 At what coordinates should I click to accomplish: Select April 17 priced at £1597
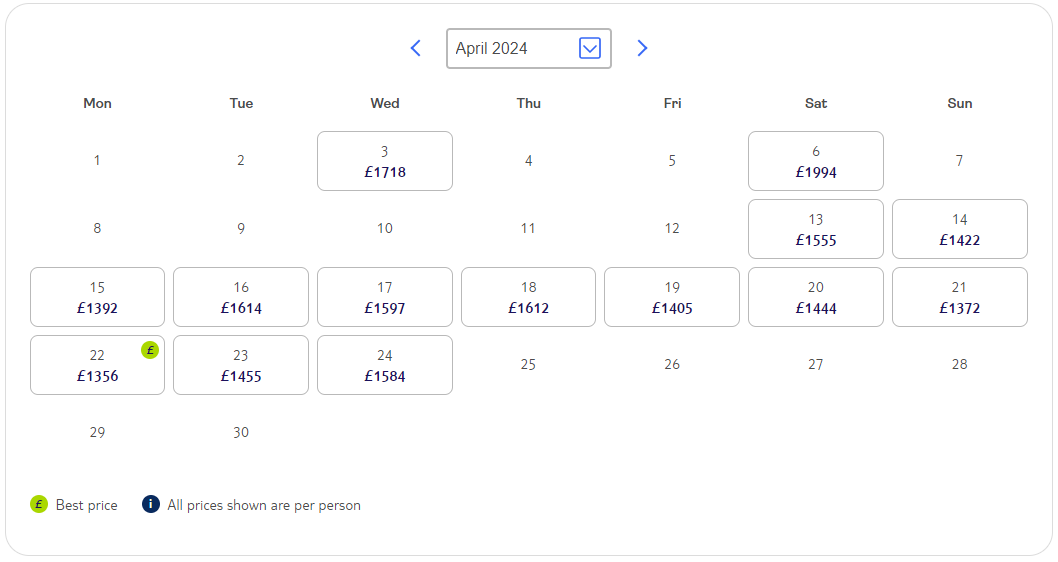click(385, 298)
